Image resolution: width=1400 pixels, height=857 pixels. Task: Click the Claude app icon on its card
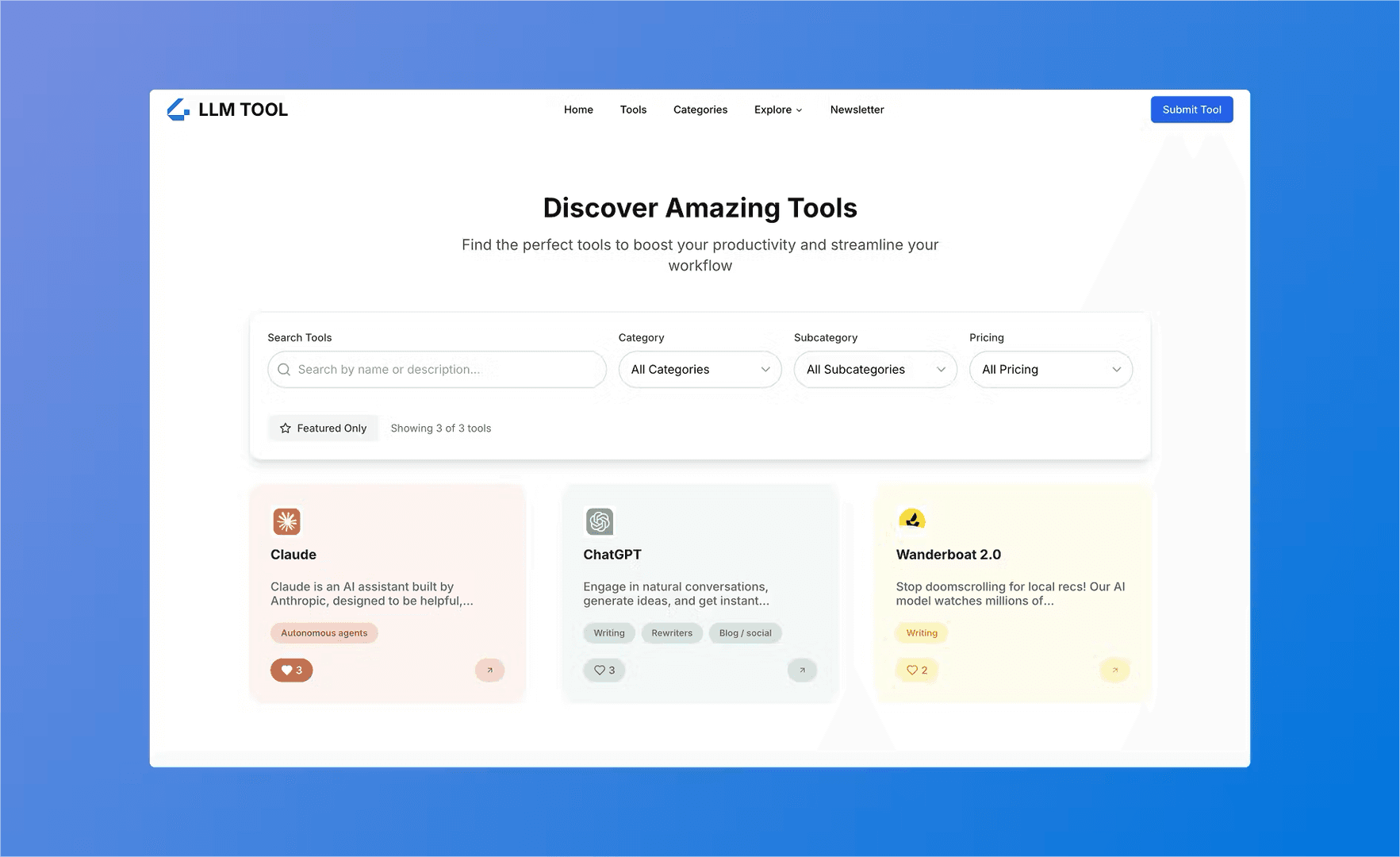point(287,521)
